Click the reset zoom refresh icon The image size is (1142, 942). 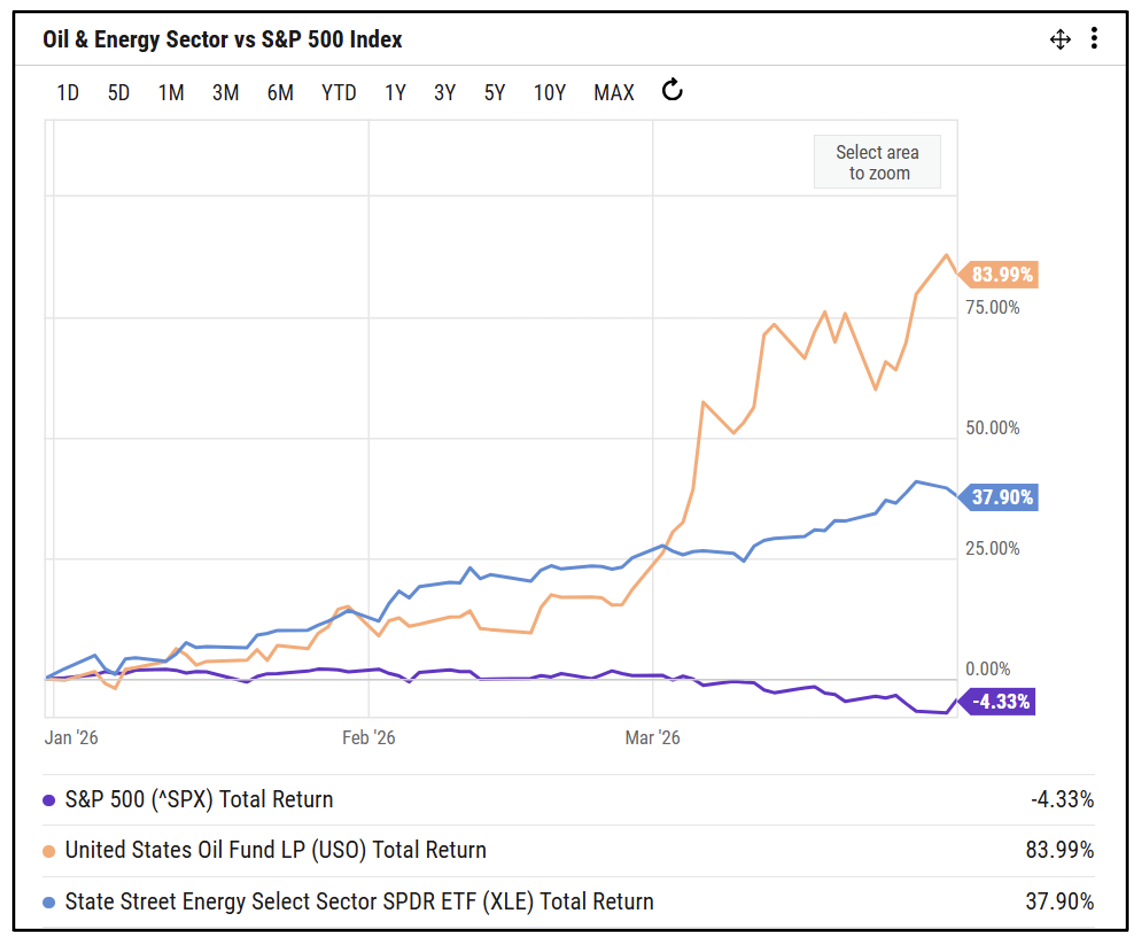click(x=673, y=91)
